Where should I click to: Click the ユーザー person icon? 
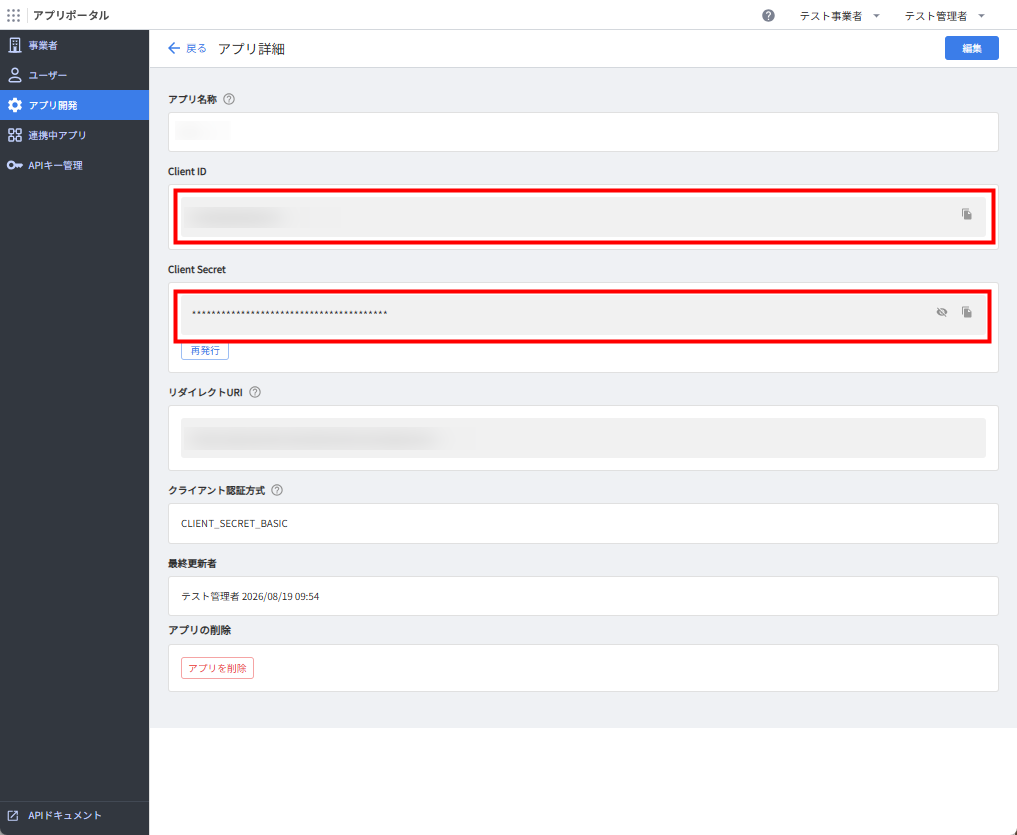click(x=14, y=75)
